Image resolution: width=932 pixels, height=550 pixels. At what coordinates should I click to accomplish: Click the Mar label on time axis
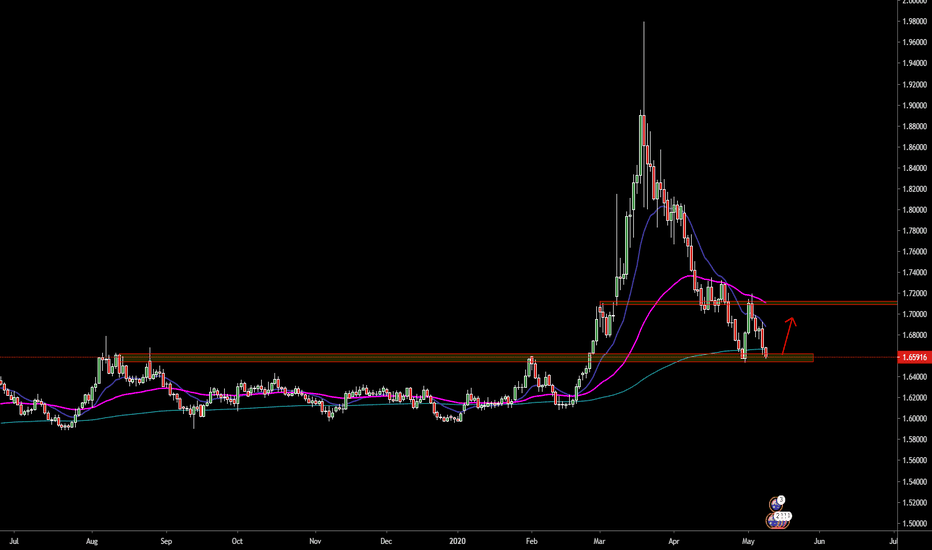[599, 541]
